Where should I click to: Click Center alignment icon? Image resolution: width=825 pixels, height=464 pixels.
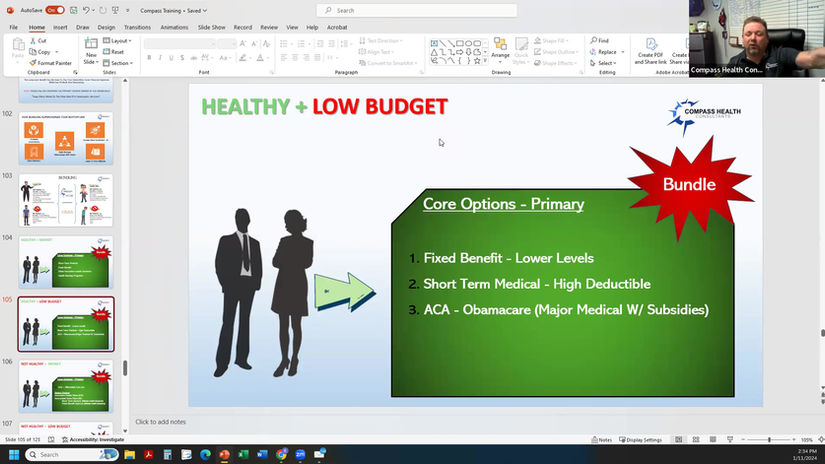295,57
